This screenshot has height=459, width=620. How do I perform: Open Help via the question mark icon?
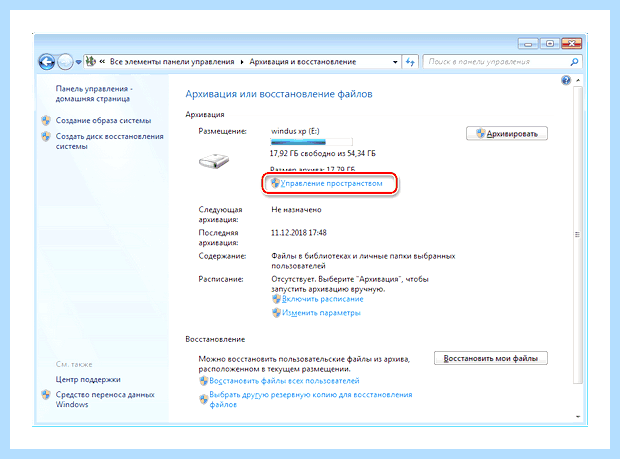(566, 80)
